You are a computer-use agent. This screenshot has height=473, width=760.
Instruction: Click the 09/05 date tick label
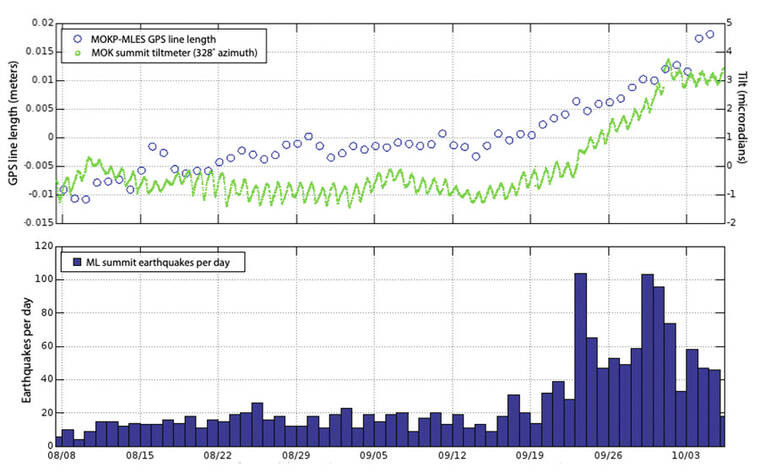(373, 455)
